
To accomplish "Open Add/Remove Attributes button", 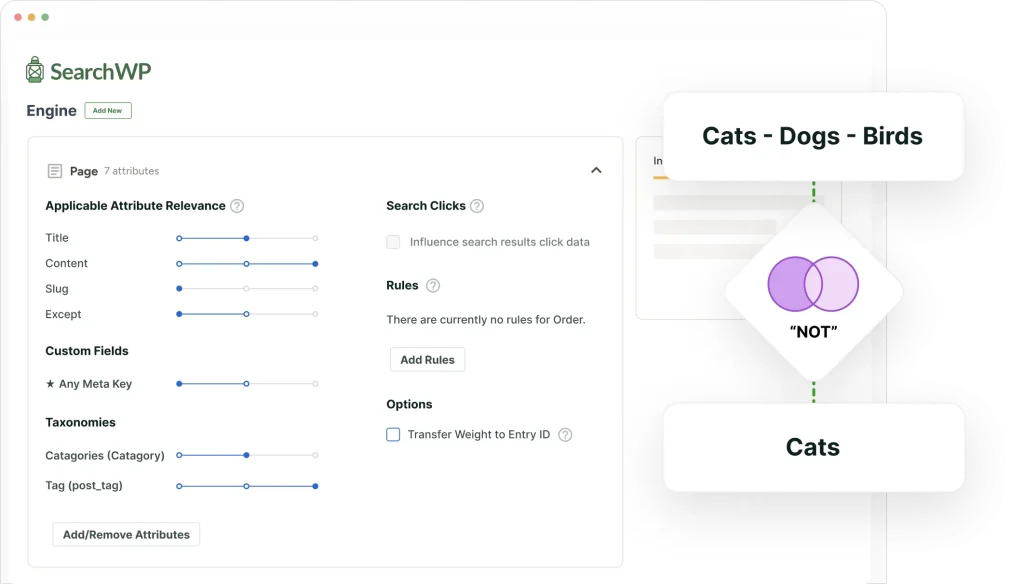I will click(x=126, y=534).
